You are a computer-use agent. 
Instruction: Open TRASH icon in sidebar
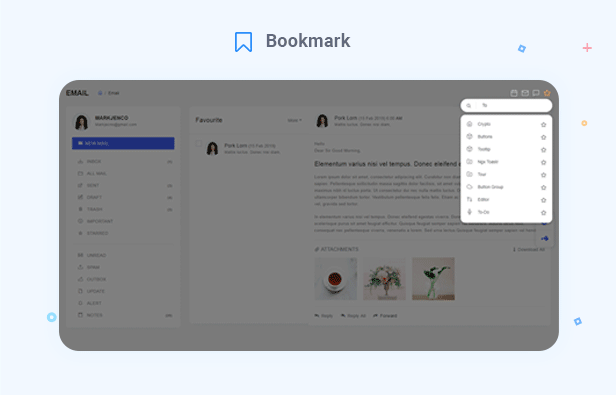(80, 209)
